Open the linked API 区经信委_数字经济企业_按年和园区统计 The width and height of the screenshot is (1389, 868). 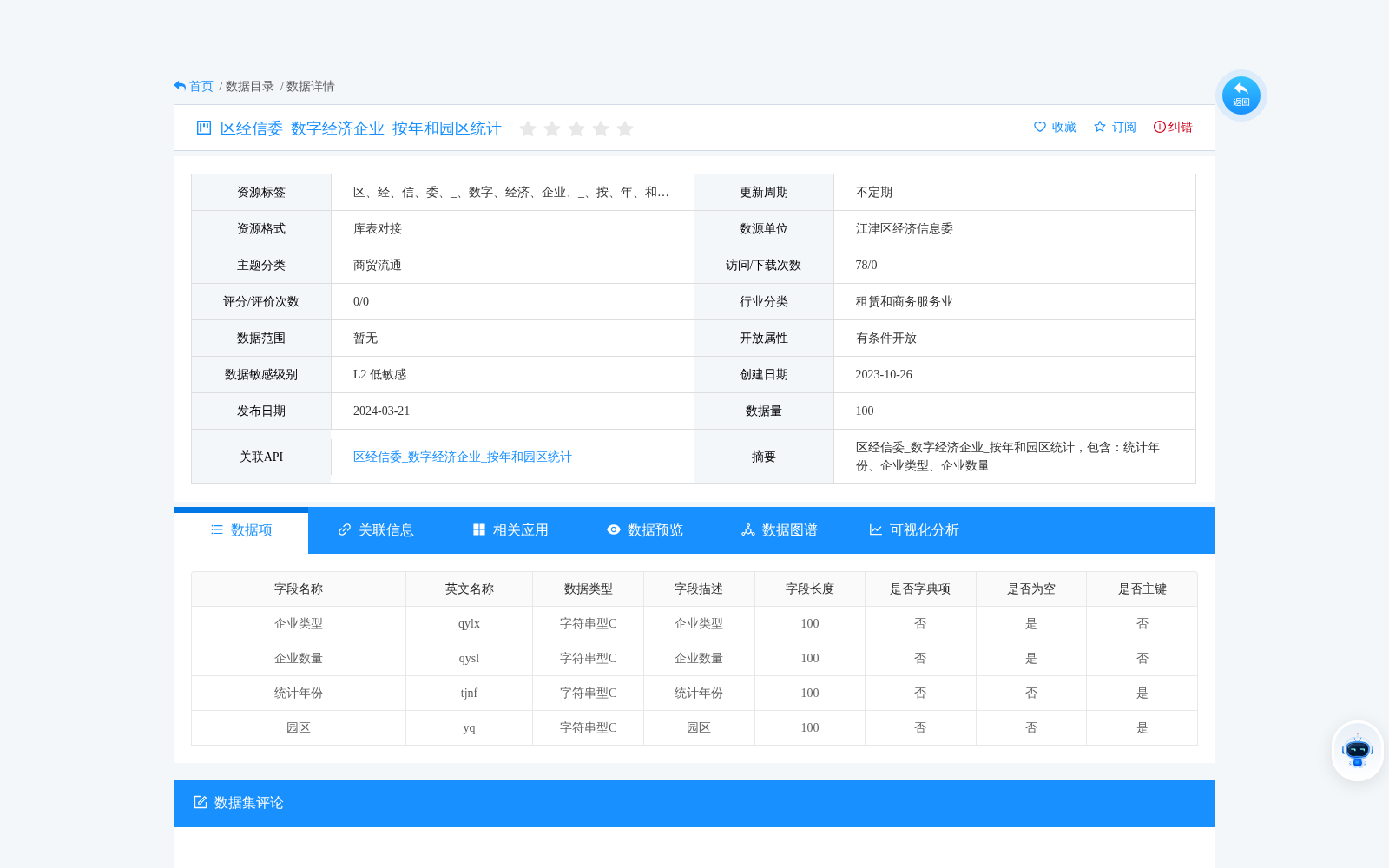click(463, 457)
